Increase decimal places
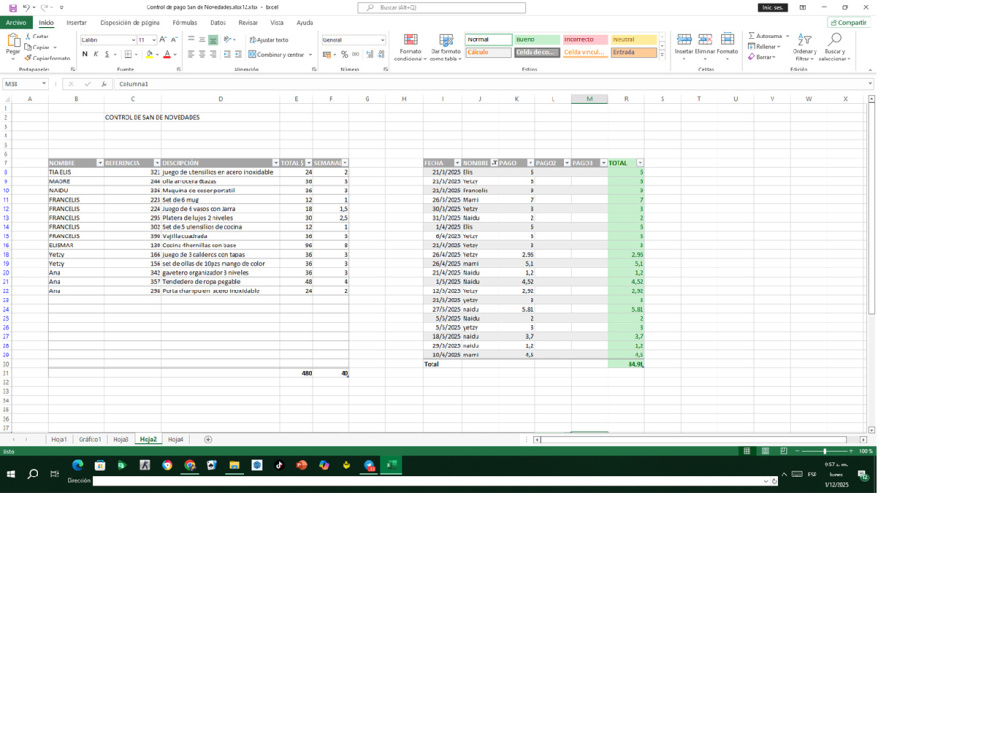The height and width of the screenshot is (750, 1000). click(369, 54)
